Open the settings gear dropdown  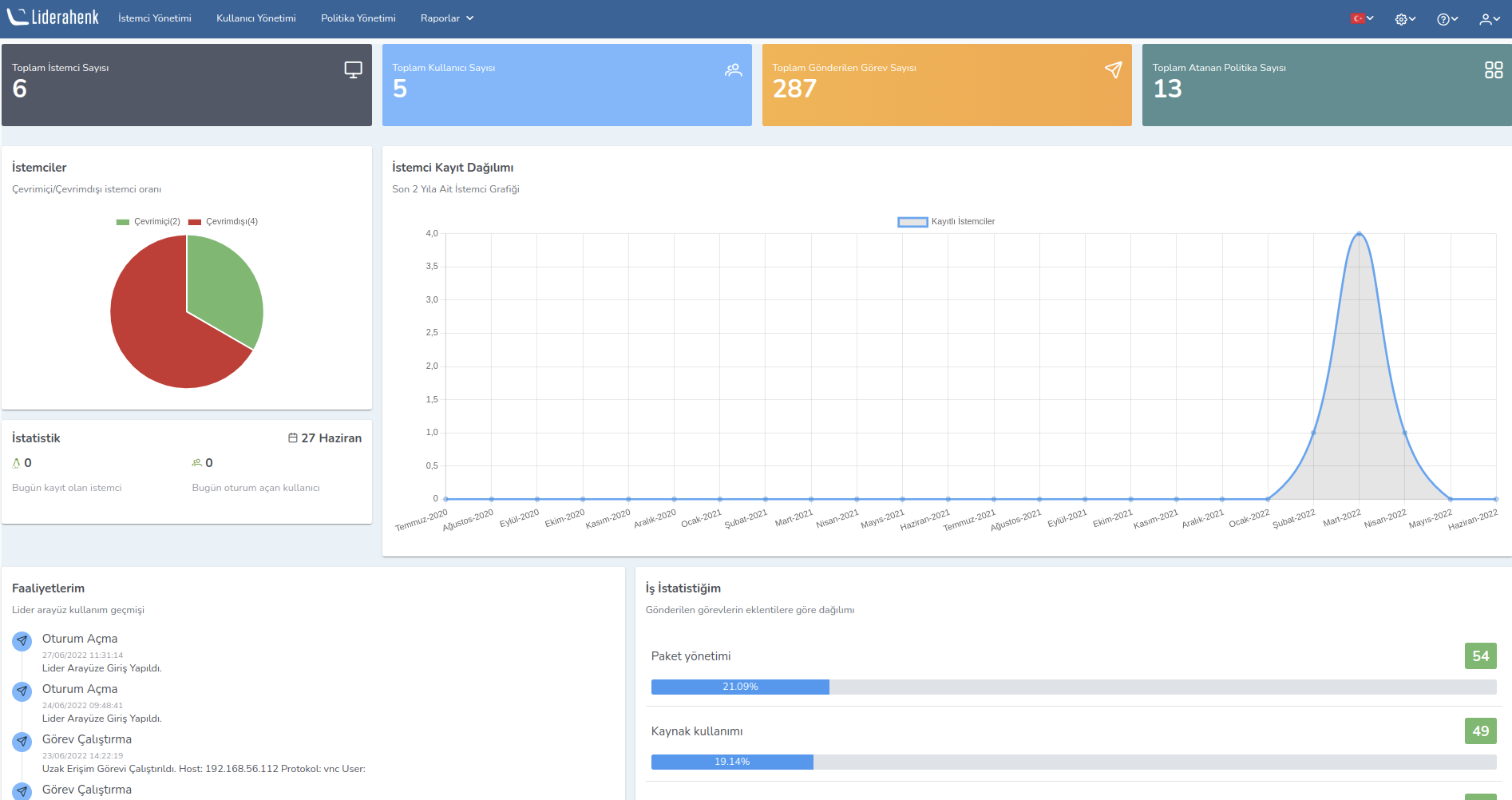click(x=1405, y=19)
